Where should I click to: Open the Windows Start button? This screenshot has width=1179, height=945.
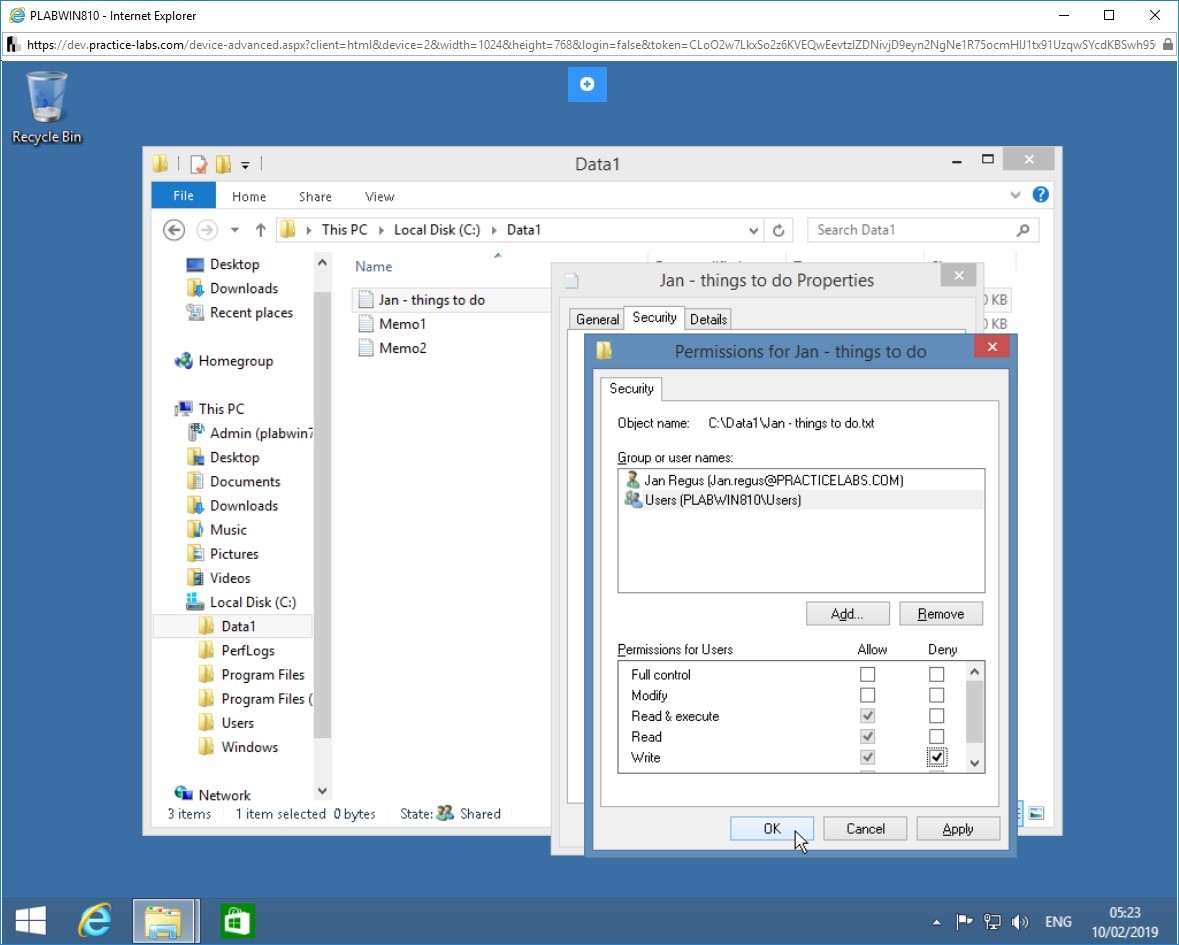pos(31,921)
